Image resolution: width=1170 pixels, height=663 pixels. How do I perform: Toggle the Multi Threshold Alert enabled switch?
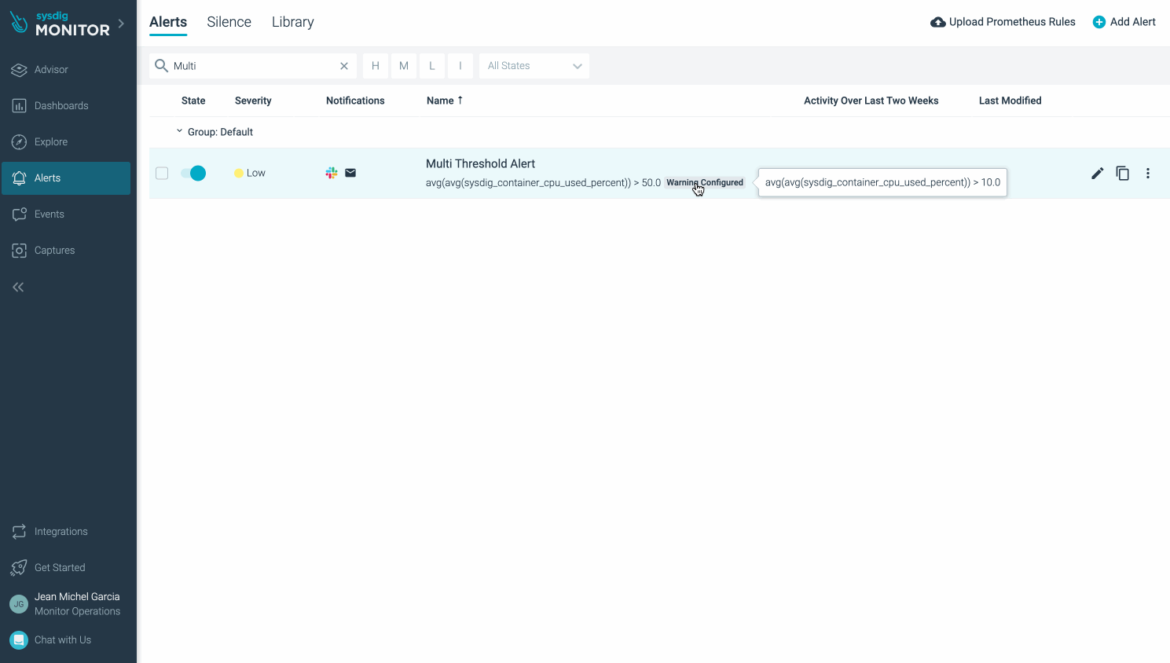(x=193, y=173)
